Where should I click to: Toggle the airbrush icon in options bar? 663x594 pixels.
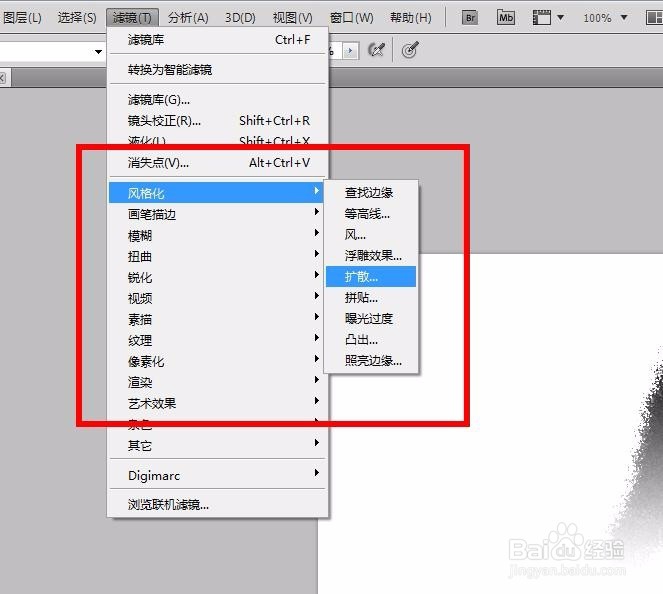tap(376, 50)
